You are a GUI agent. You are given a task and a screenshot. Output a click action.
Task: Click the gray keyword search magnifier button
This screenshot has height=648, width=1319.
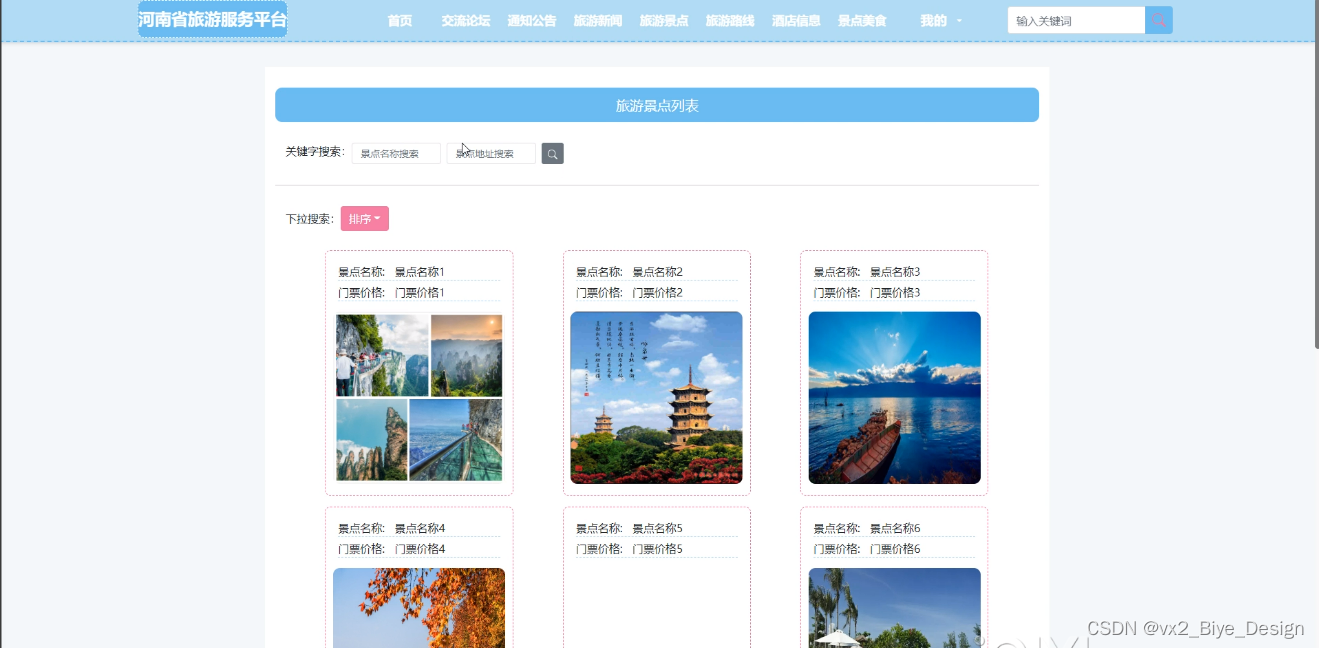(553, 154)
